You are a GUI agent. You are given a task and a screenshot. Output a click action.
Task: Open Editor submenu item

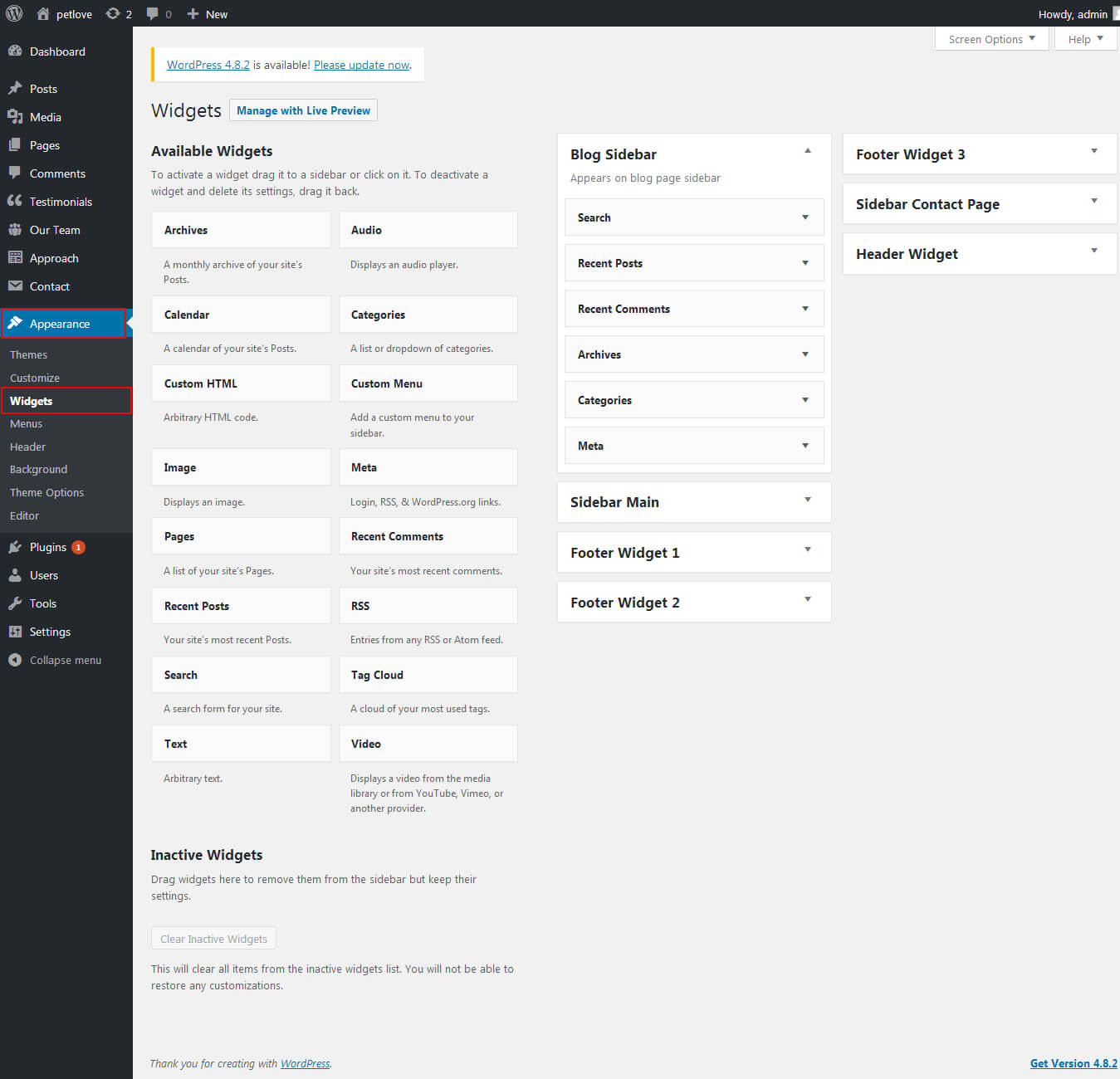[24, 515]
